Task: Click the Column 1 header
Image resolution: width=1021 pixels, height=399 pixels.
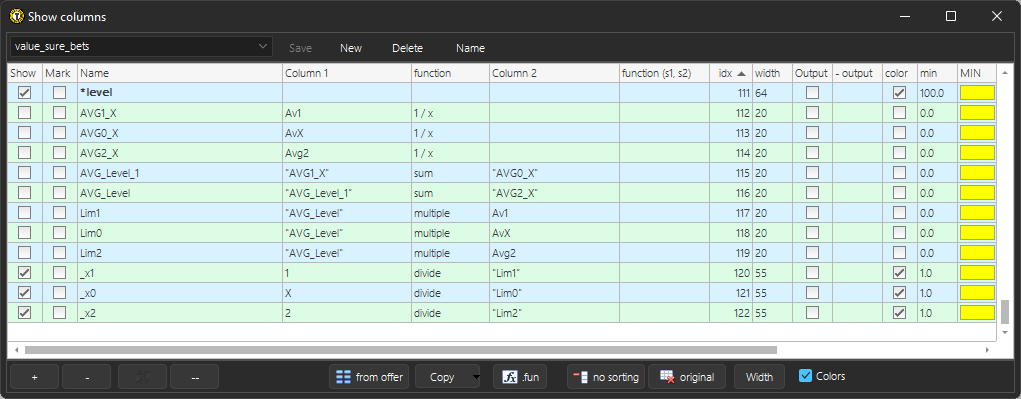Action: (347, 74)
